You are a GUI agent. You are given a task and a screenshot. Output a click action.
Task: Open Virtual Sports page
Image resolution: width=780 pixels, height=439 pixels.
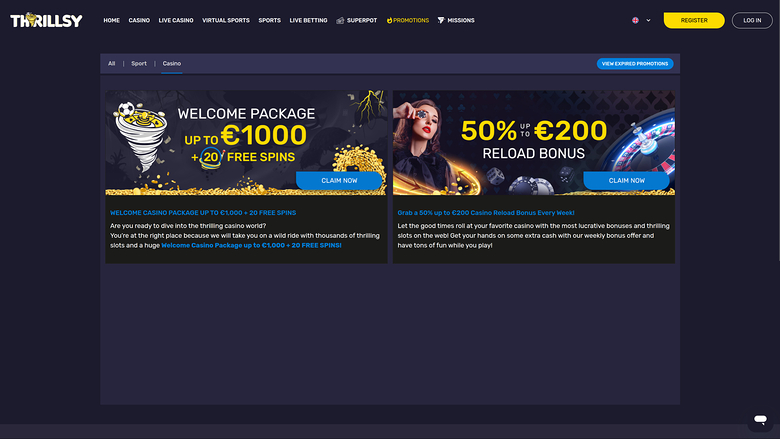[226, 20]
